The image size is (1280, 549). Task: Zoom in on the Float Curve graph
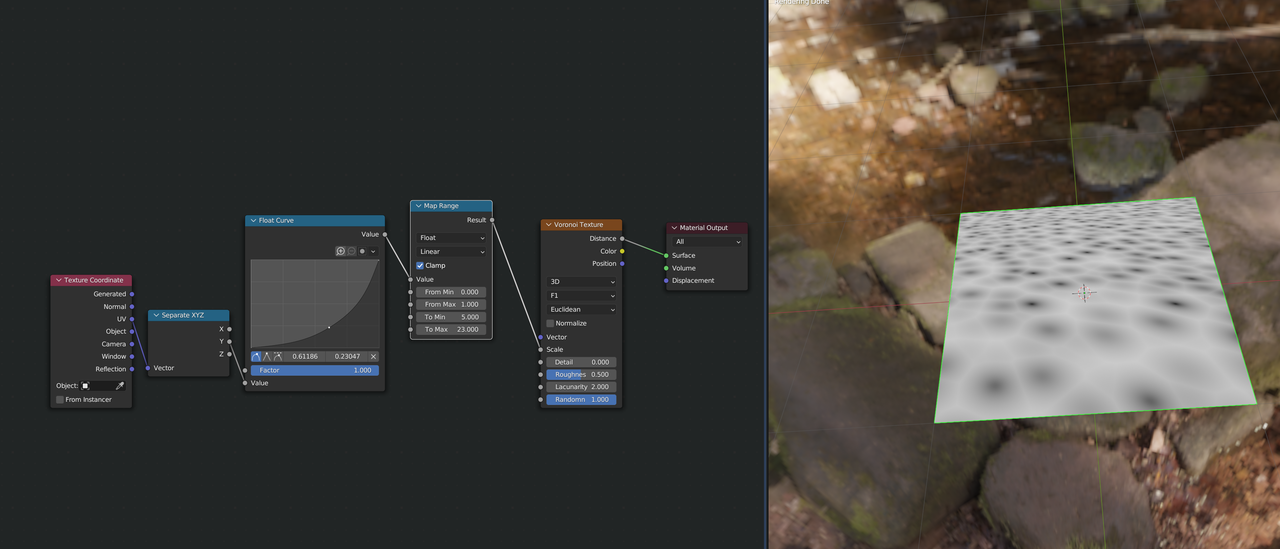click(340, 251)
